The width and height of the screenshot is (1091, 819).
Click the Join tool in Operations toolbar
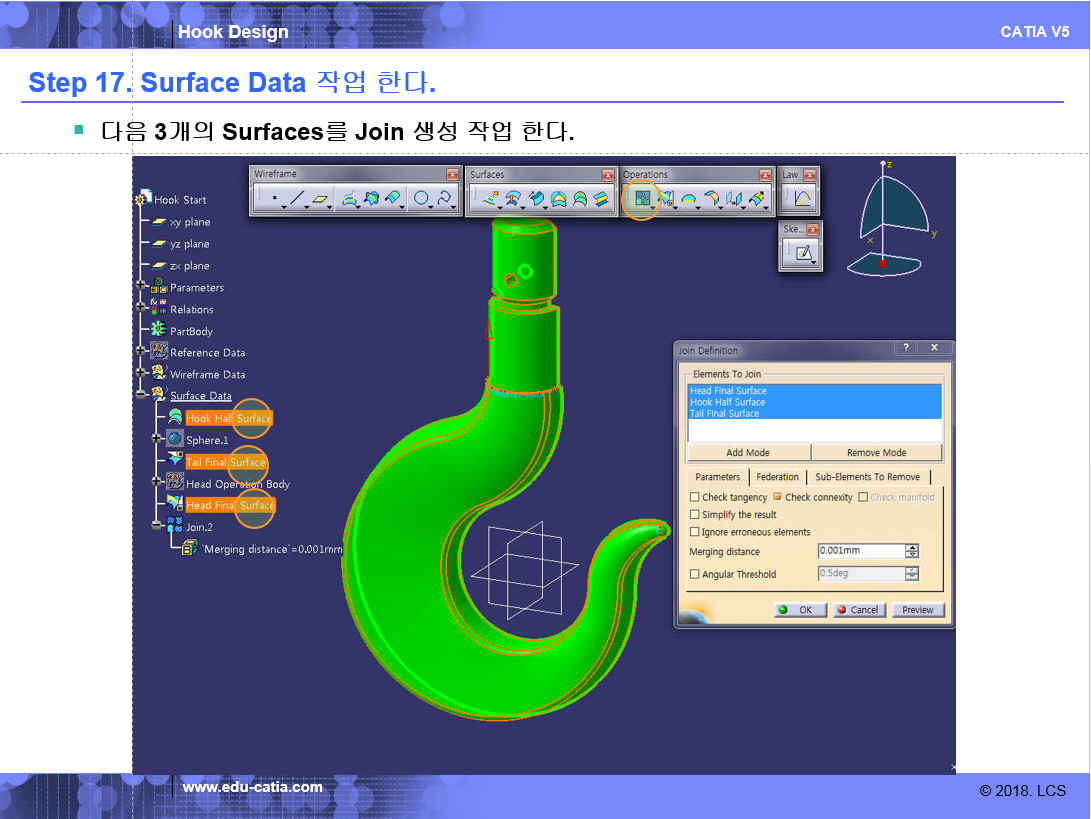click(641, 199)
